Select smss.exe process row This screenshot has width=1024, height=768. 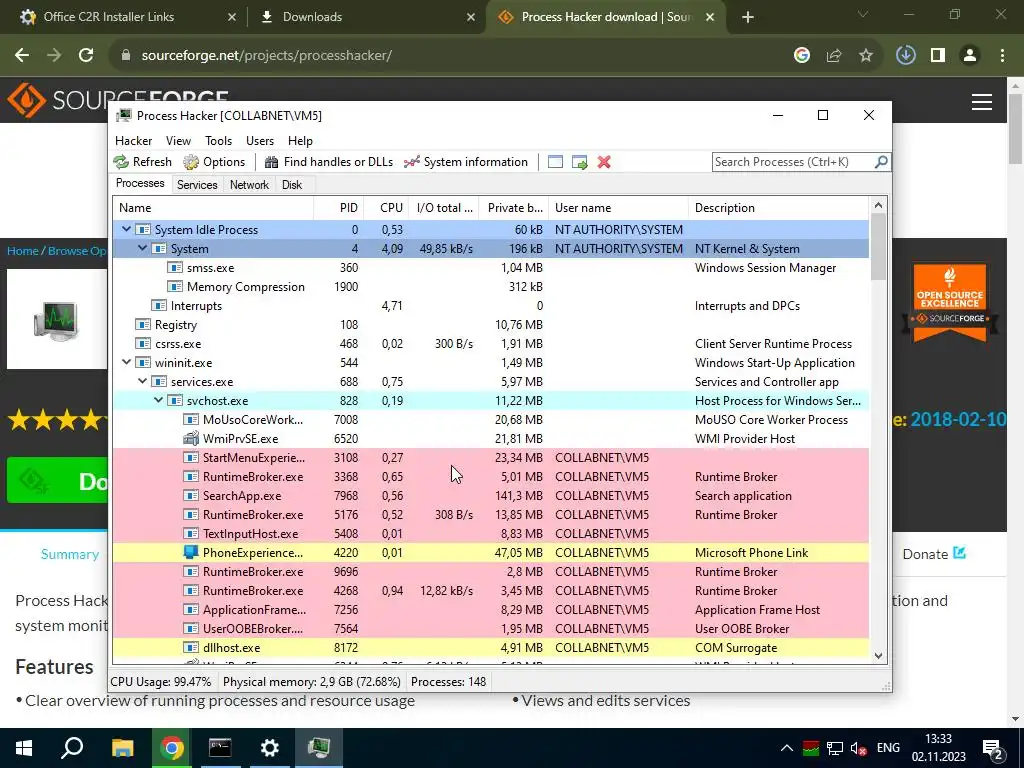point(491,268)
